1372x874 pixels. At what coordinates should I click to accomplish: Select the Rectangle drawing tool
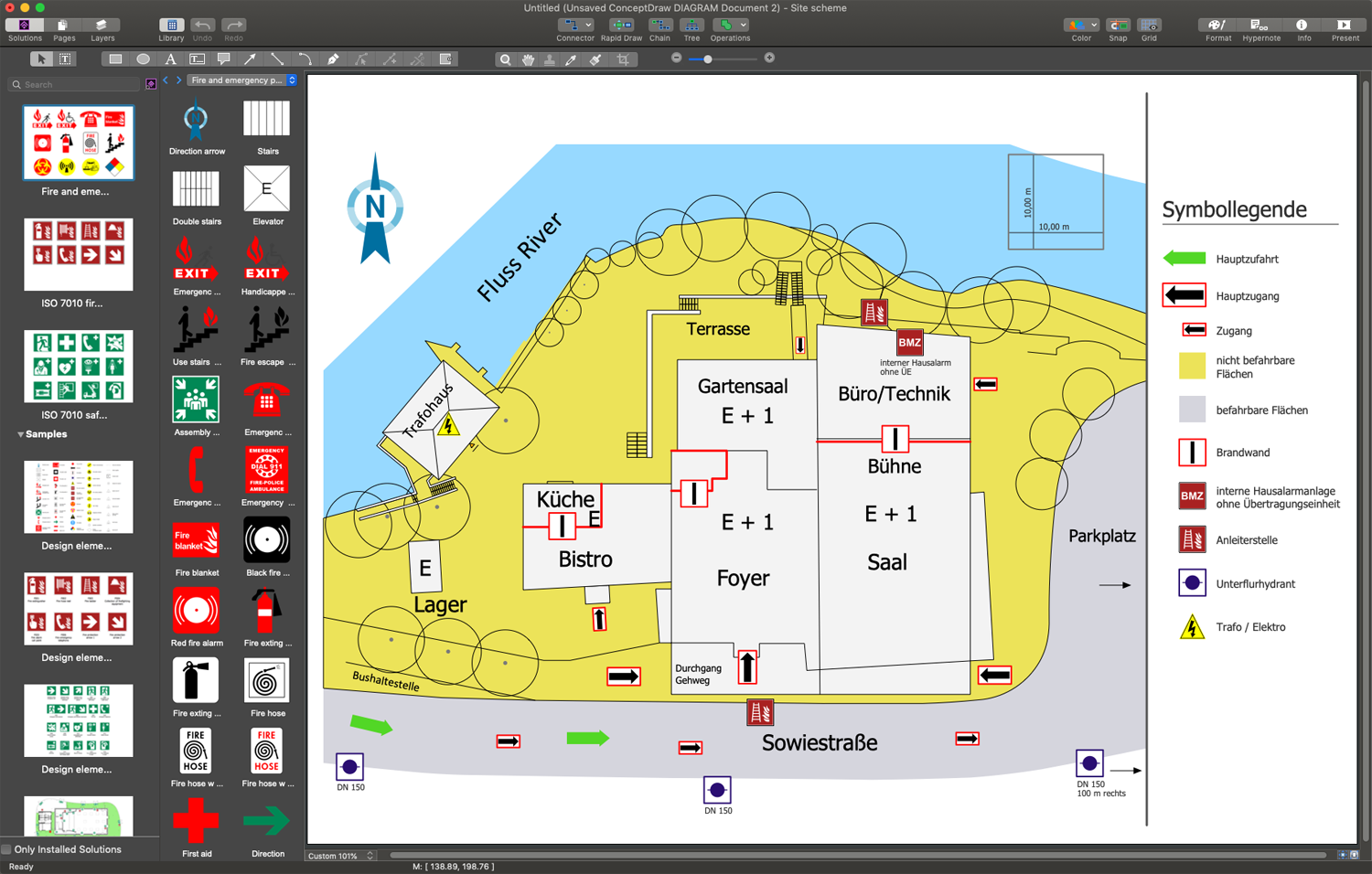[115, 59]
